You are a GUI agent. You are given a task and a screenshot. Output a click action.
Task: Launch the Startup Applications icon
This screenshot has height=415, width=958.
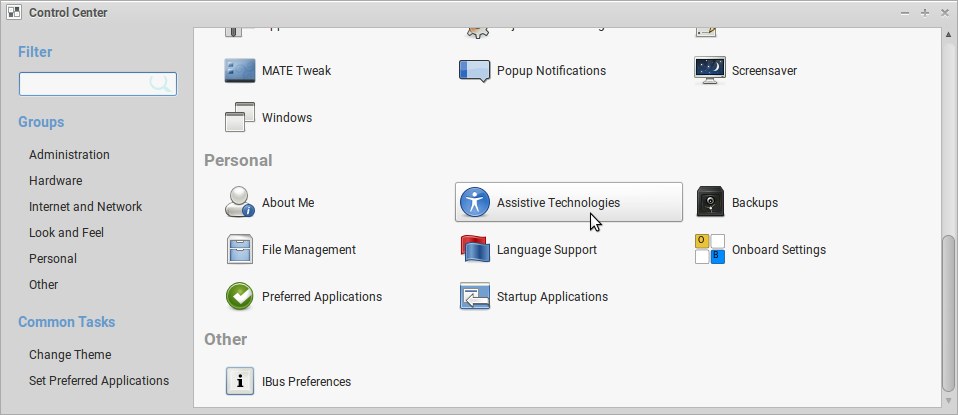[x=475, y=296]
